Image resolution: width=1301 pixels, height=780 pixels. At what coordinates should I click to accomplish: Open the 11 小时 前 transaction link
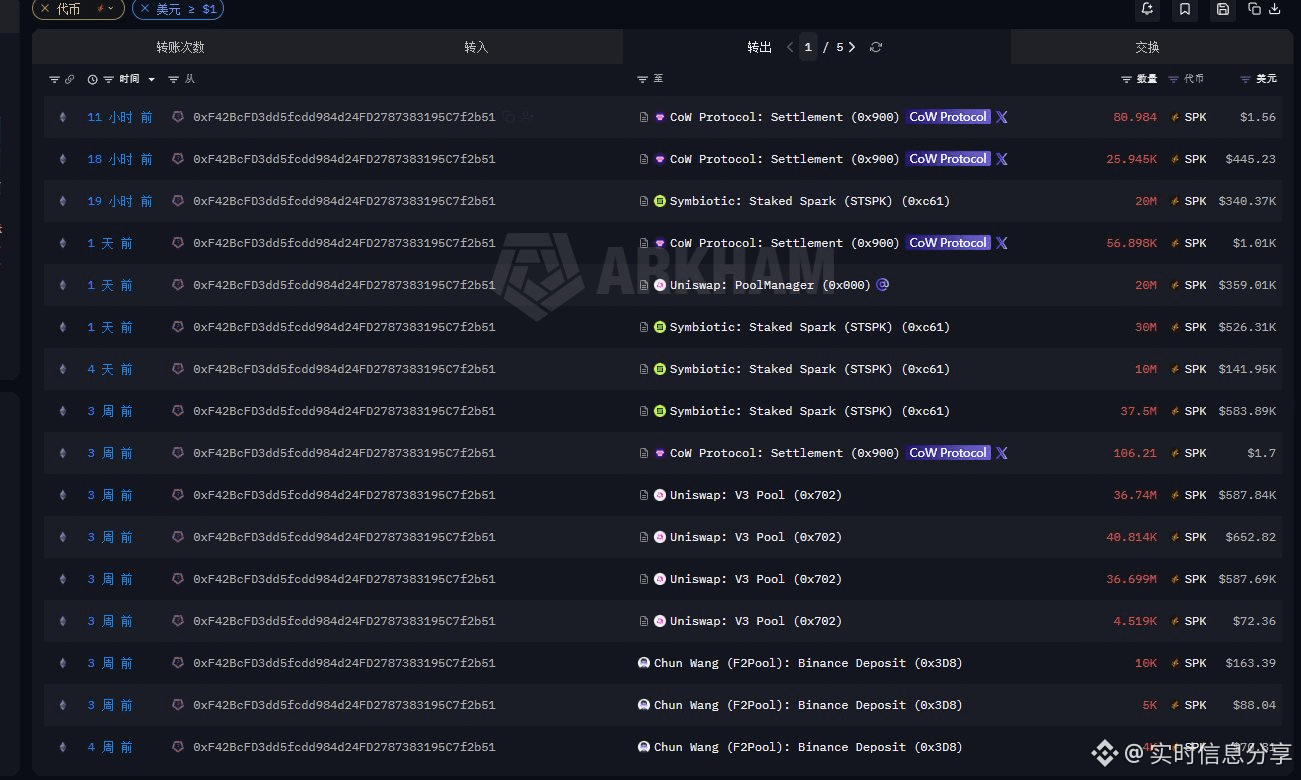(120, 117)
